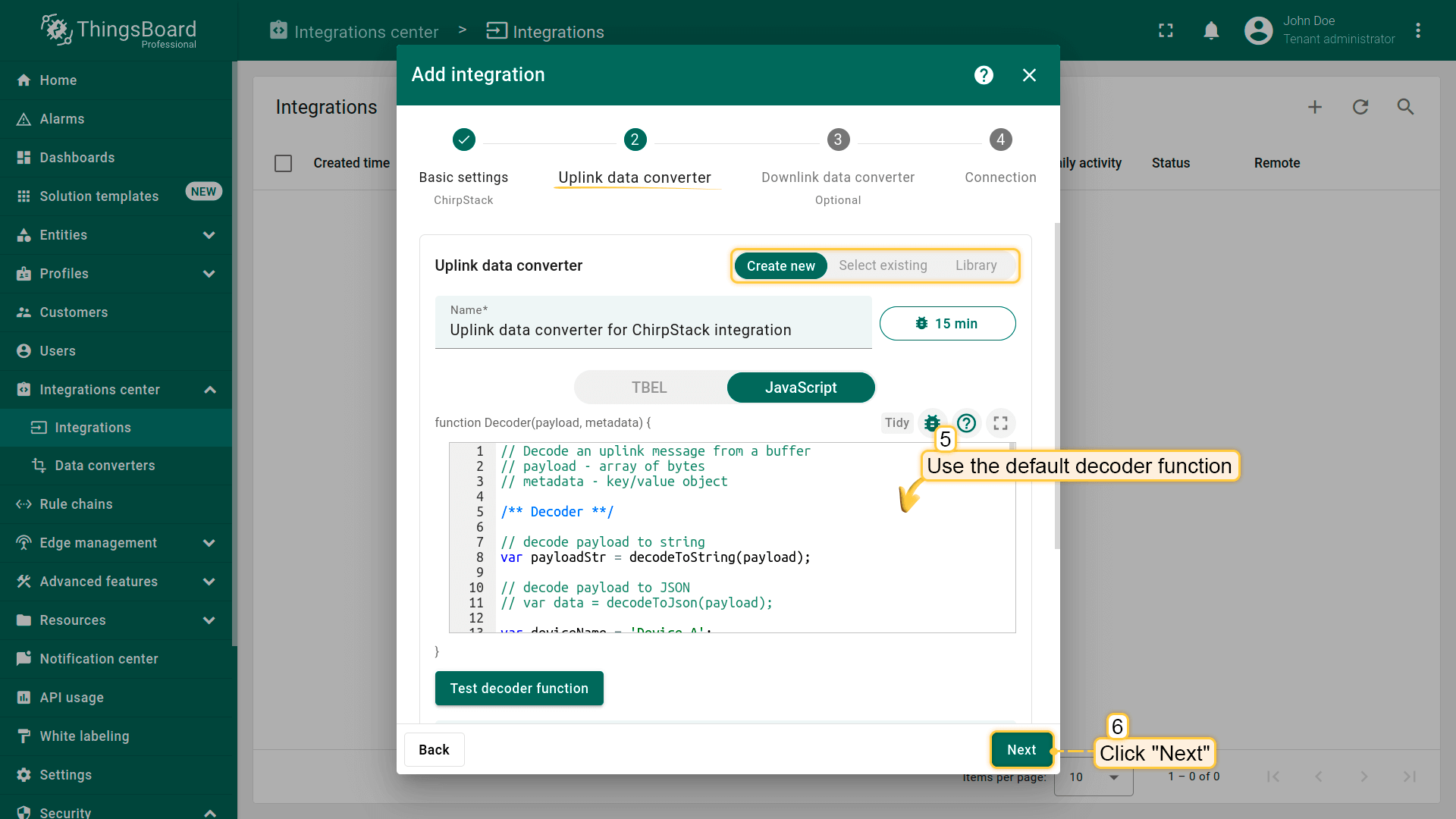Click Test decoder function

[x=519, y=689]
